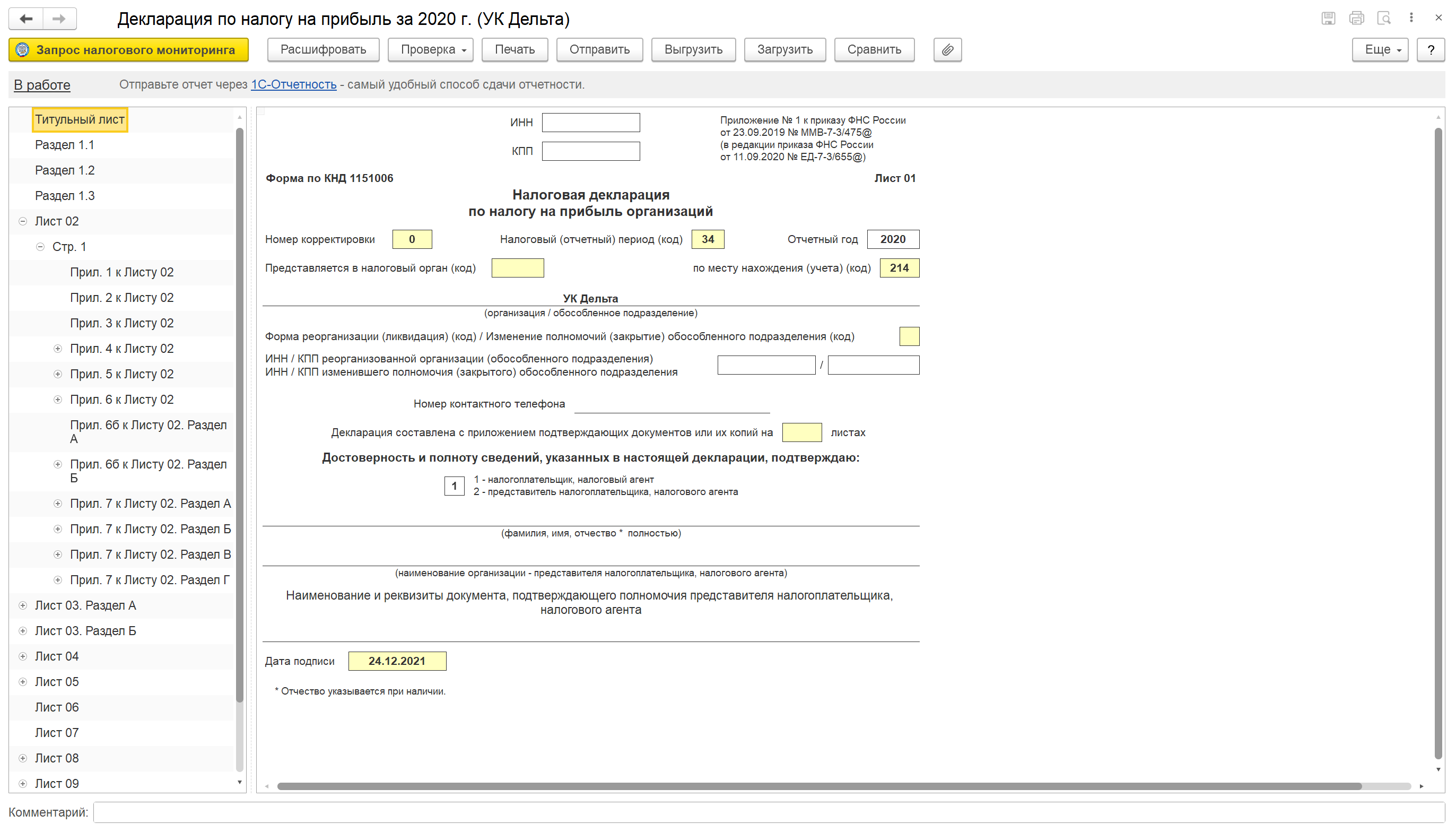Go forward with the right arrow button

pyautogui.click(x=59, y=19)
